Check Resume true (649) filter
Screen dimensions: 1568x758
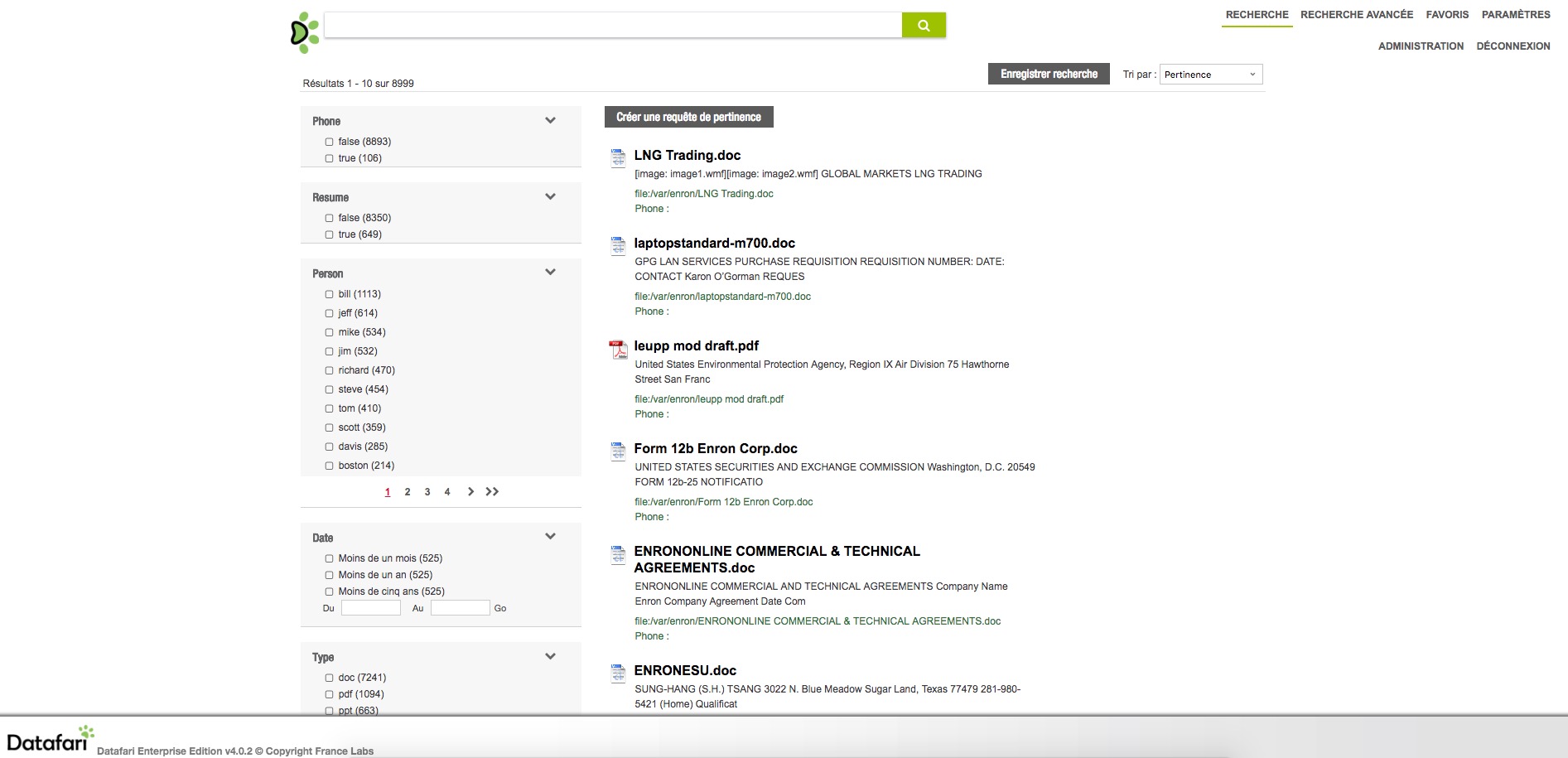click(x=329, y=234)
